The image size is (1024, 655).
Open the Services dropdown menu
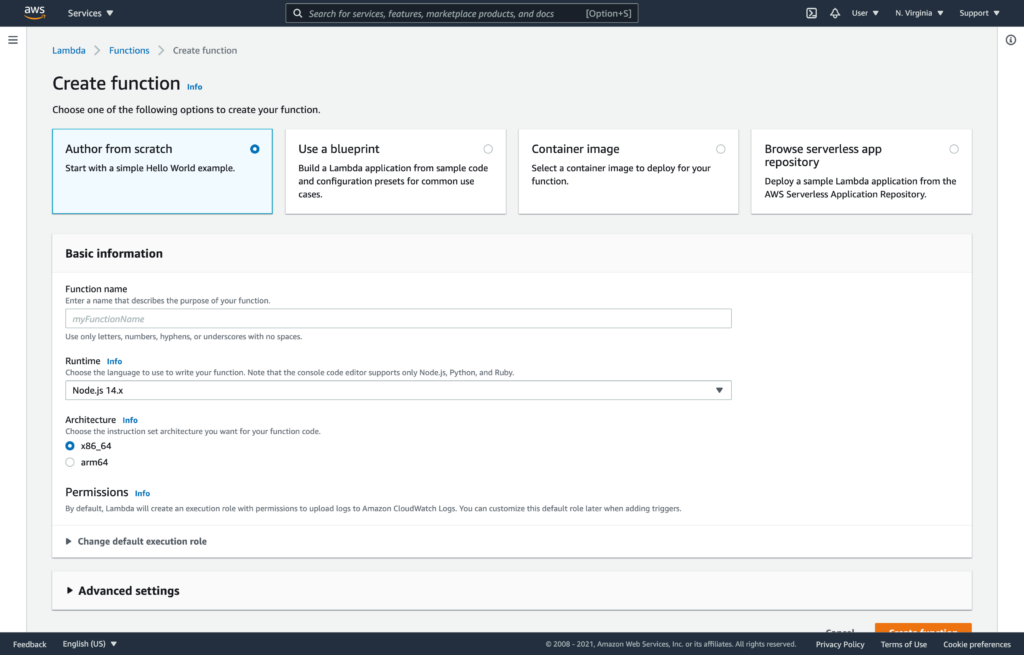[x=90, y=13]
